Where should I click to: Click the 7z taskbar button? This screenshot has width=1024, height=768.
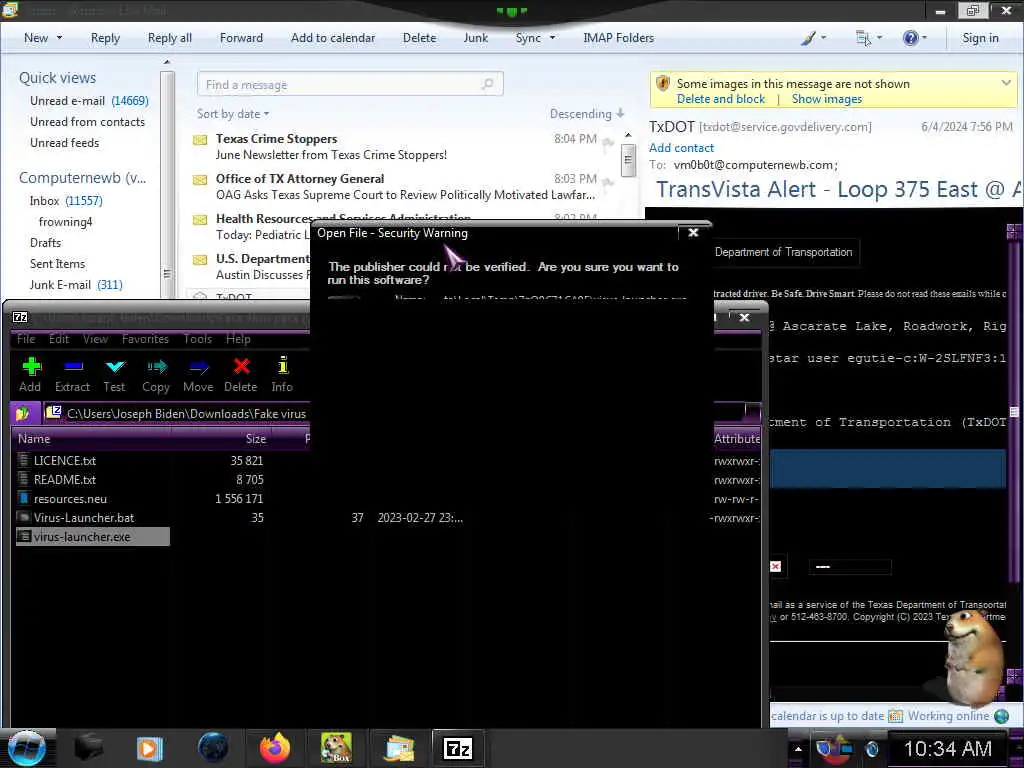[458, 748]
